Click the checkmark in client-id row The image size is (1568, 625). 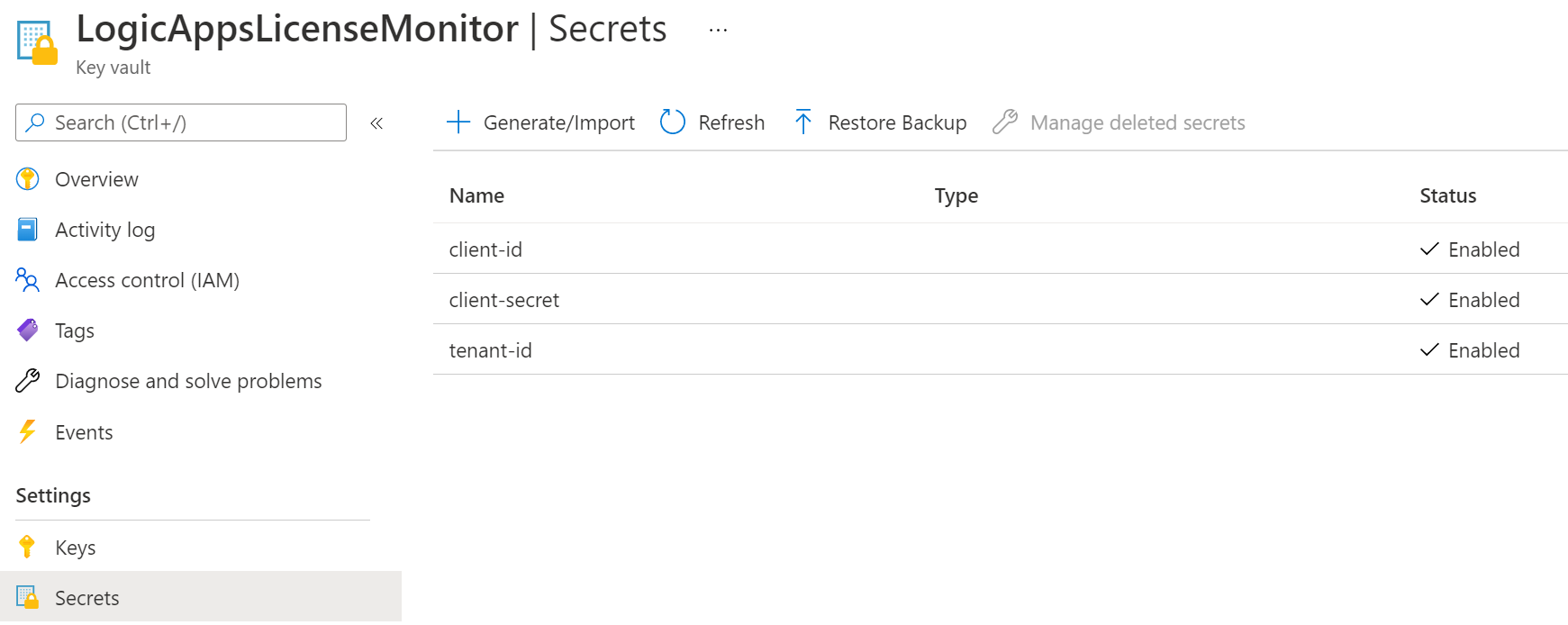[x=1429, y=249]
